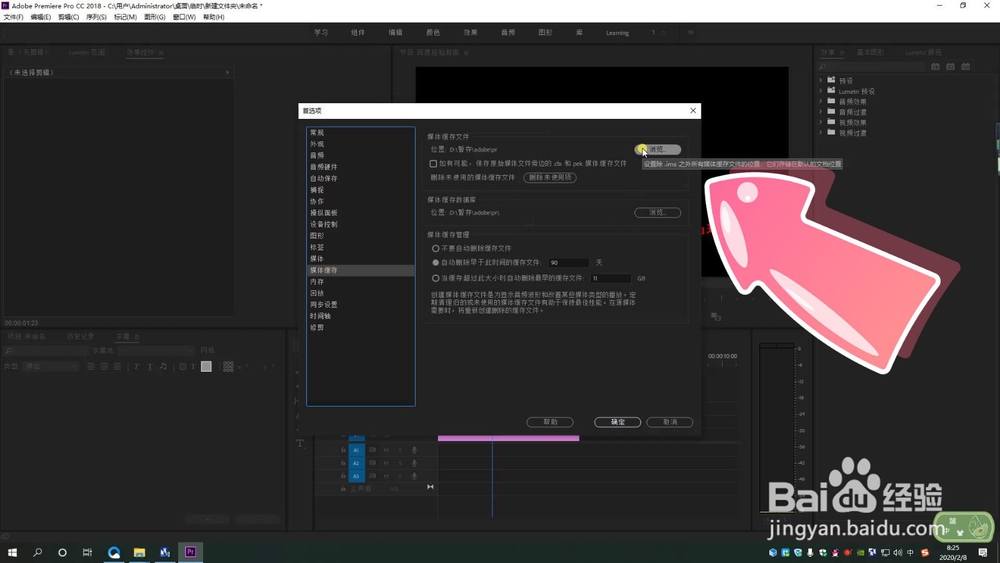Click the voice-over record microphone on A2
The height and width of the screenshot is (563, 1000).
(x=414, y=463)
